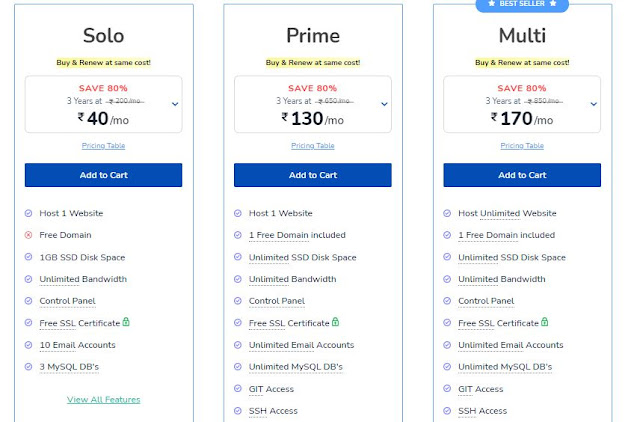Open Pricing Table link under Prime plan

pyautogui.click(x=313, y=146)
